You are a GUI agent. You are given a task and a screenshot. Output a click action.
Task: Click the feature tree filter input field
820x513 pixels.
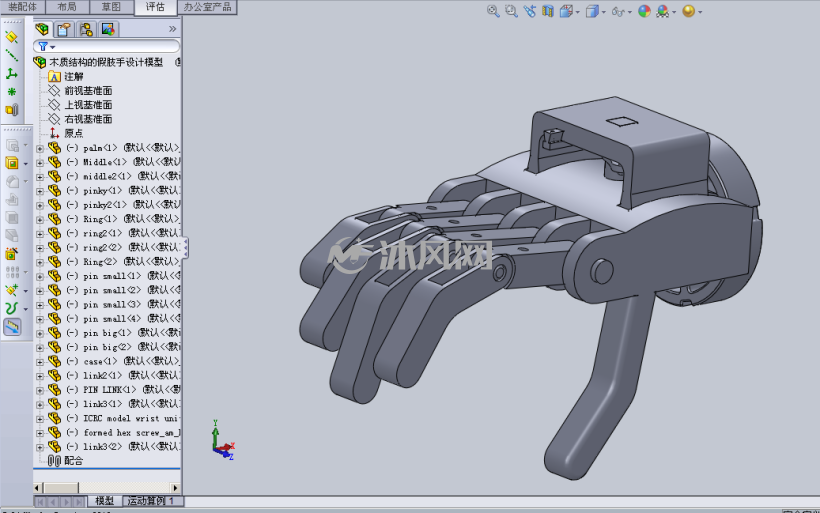click(106, 47)
